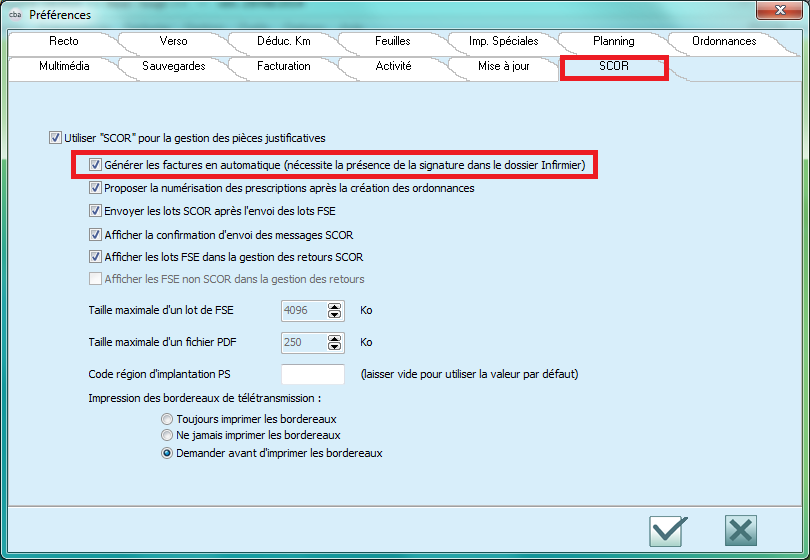810x560 pixels.
Task: Switch to the Planning tab
Action: pyautogui.click(x=613, y=41)
